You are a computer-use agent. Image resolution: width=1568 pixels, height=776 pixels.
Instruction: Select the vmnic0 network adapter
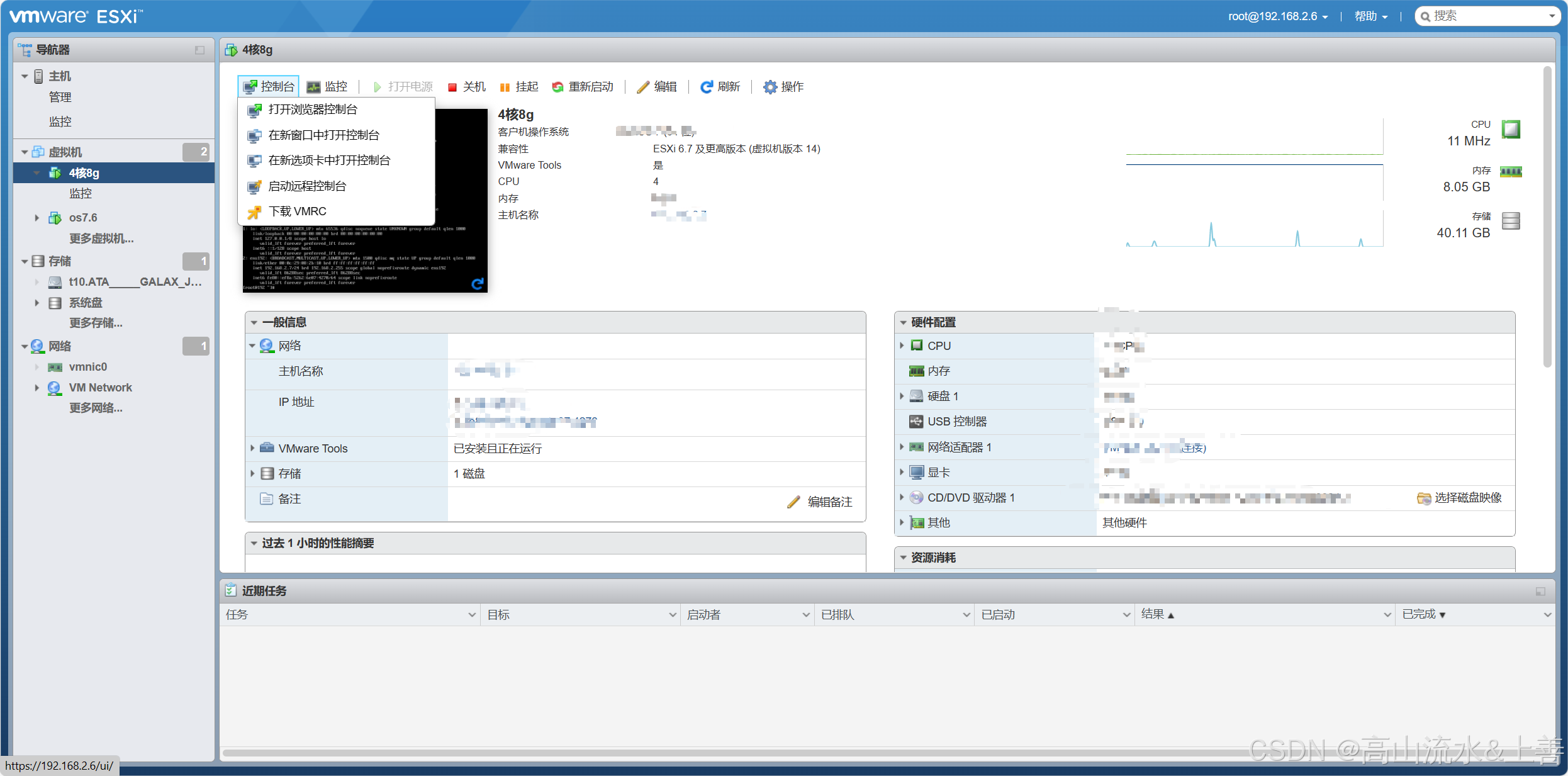pos(87,367)
